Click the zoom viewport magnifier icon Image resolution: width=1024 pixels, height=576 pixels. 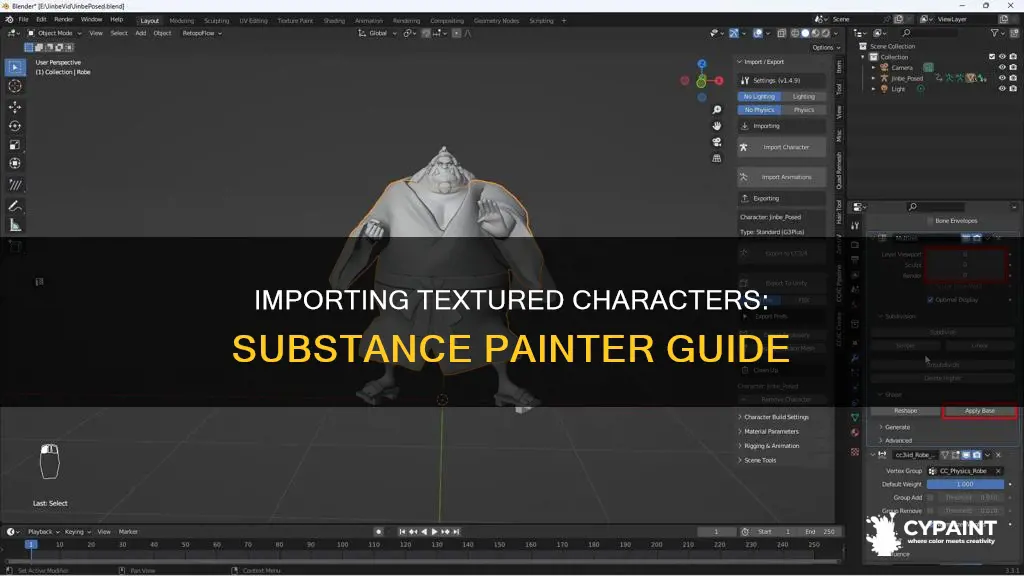coord(716,110)
